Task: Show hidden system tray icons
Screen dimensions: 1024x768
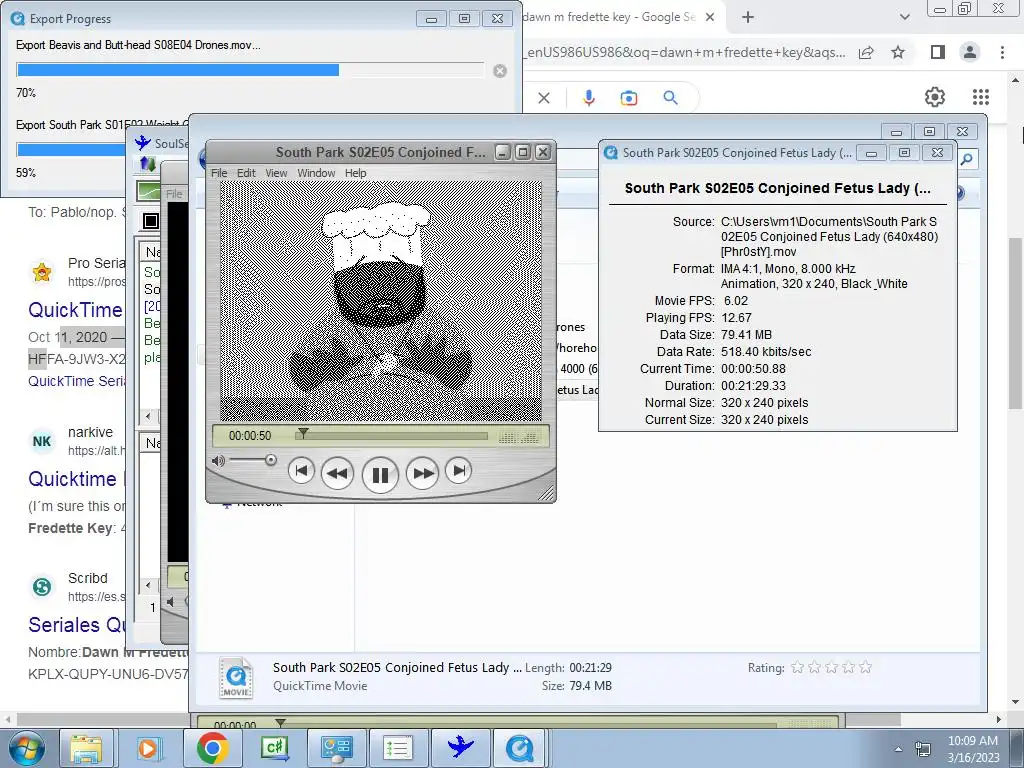Action: click(899, 748)
